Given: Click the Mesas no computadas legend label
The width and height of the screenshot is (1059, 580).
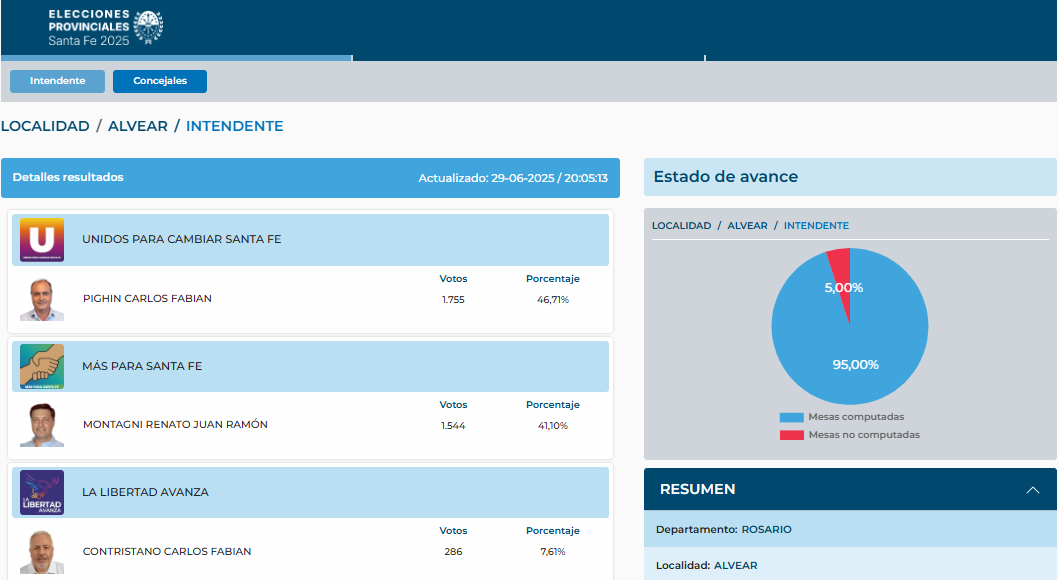Looking at the screenshot, I should click(864, 435).
